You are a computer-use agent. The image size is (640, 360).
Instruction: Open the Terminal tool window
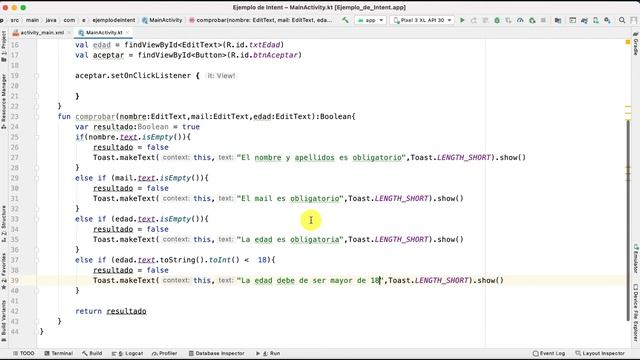point(58,353)
